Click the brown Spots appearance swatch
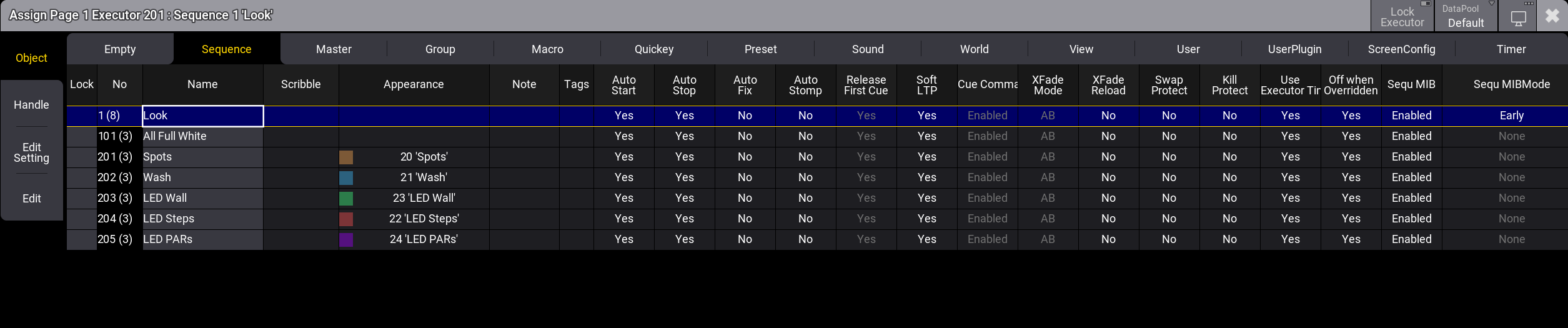This screenshot has height=328, width=1568. pos(346,157)
